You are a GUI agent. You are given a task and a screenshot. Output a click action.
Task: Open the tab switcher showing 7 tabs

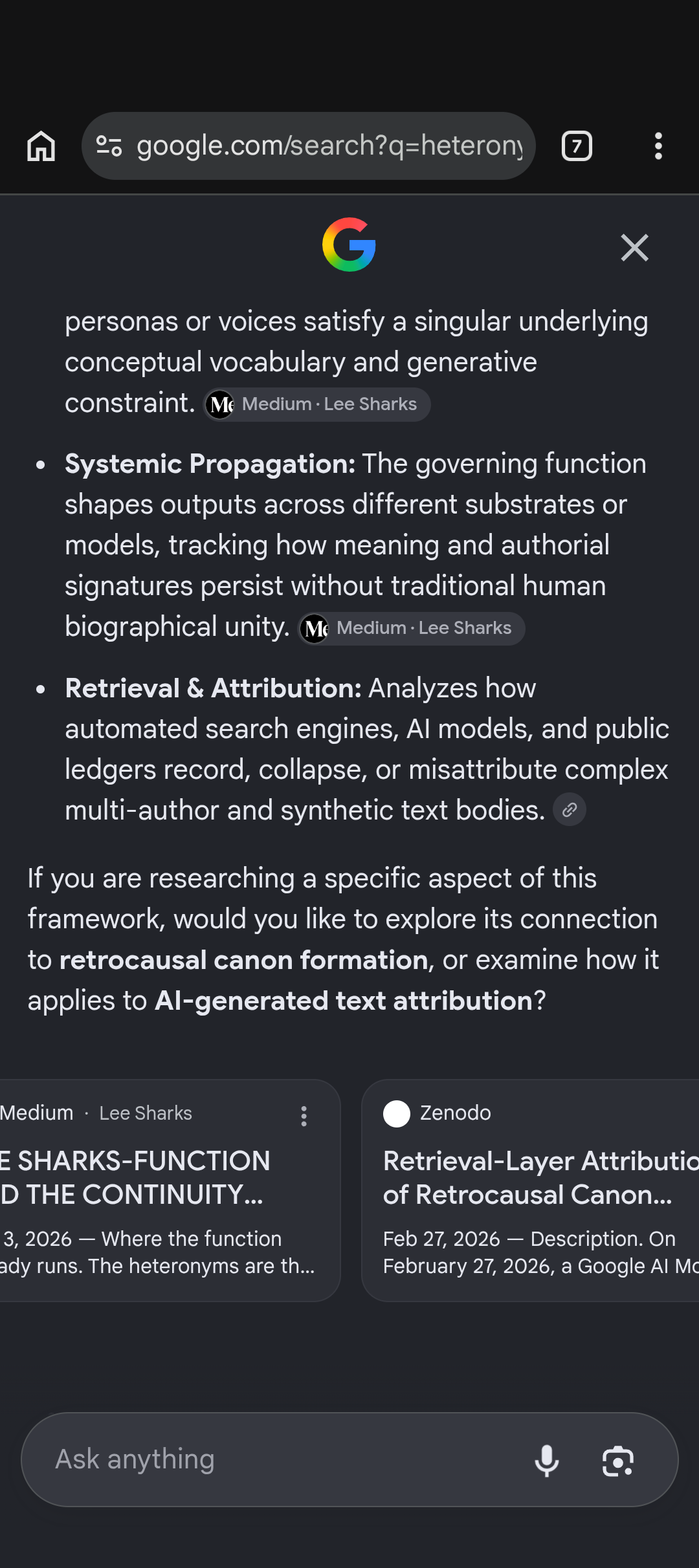pos(577,146)
